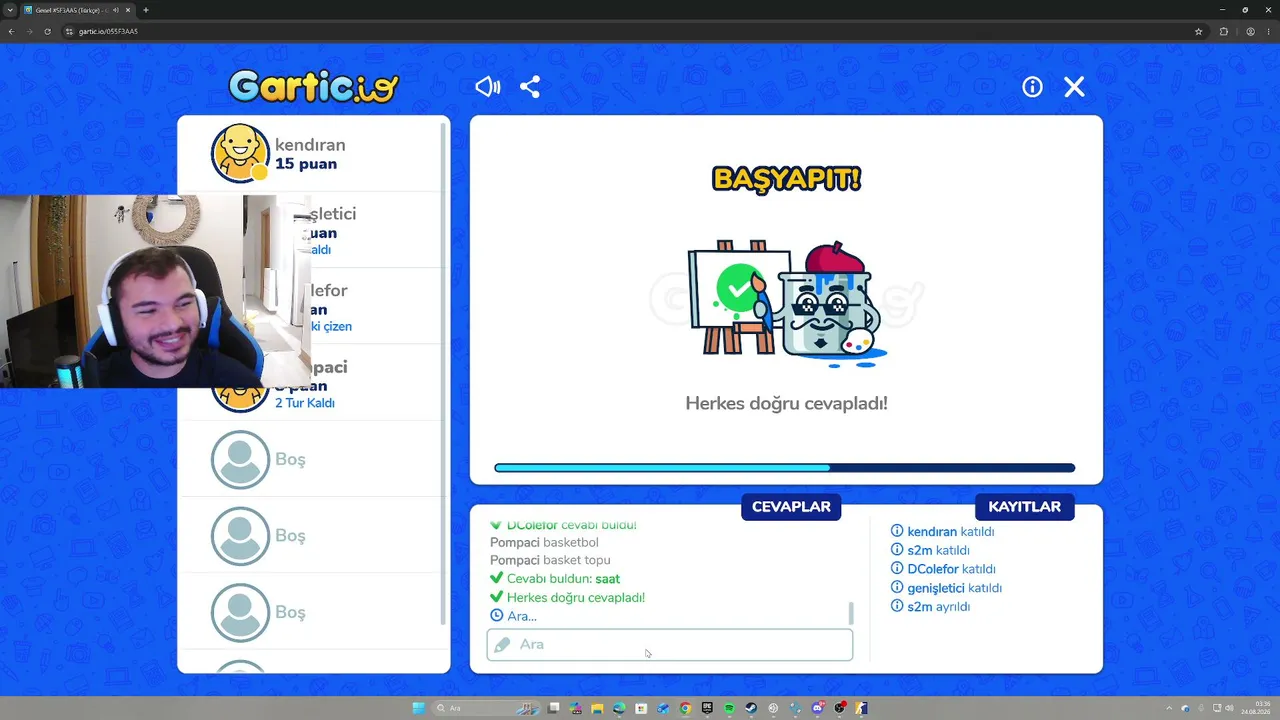Click 'Pompaci basketbol' chat message
1280x720 pixels.
(x=544, y=542)
